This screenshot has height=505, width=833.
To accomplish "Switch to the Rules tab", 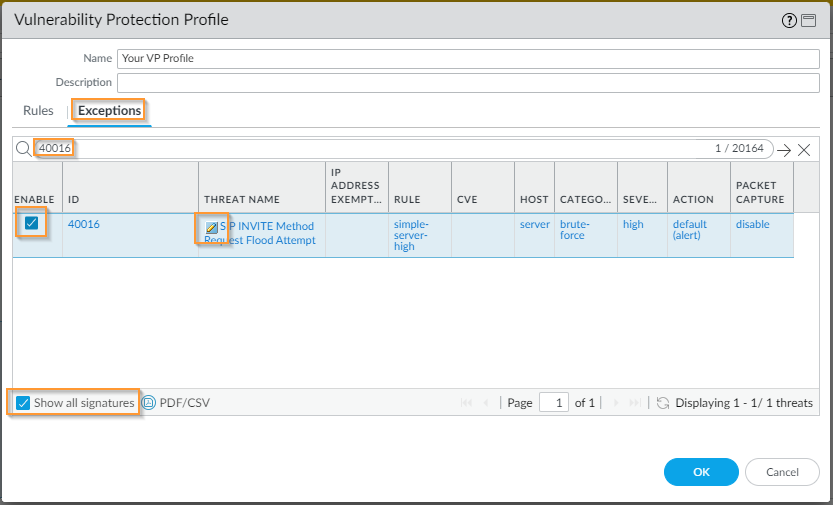I will click(38, 111).
